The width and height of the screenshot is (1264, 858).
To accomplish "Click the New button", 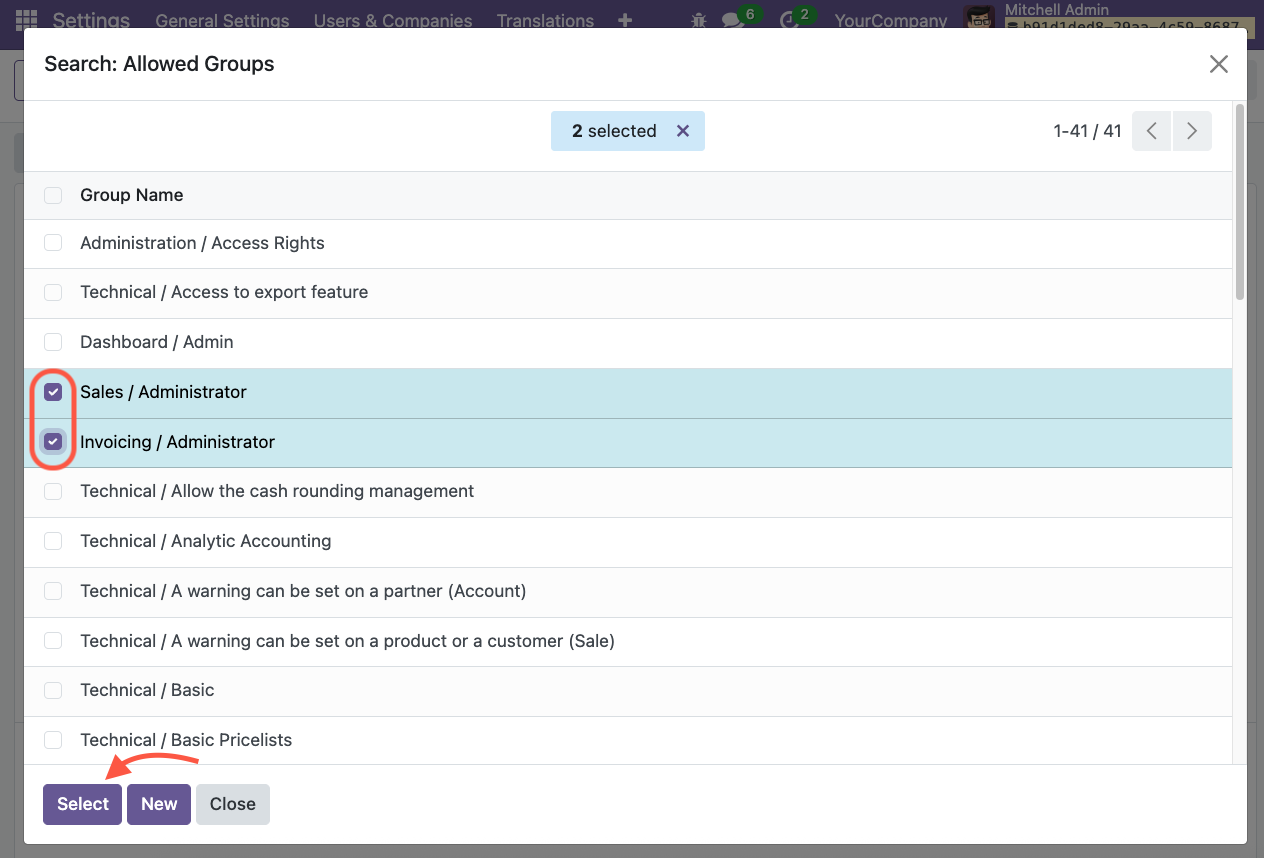I will tap(159, 804).
